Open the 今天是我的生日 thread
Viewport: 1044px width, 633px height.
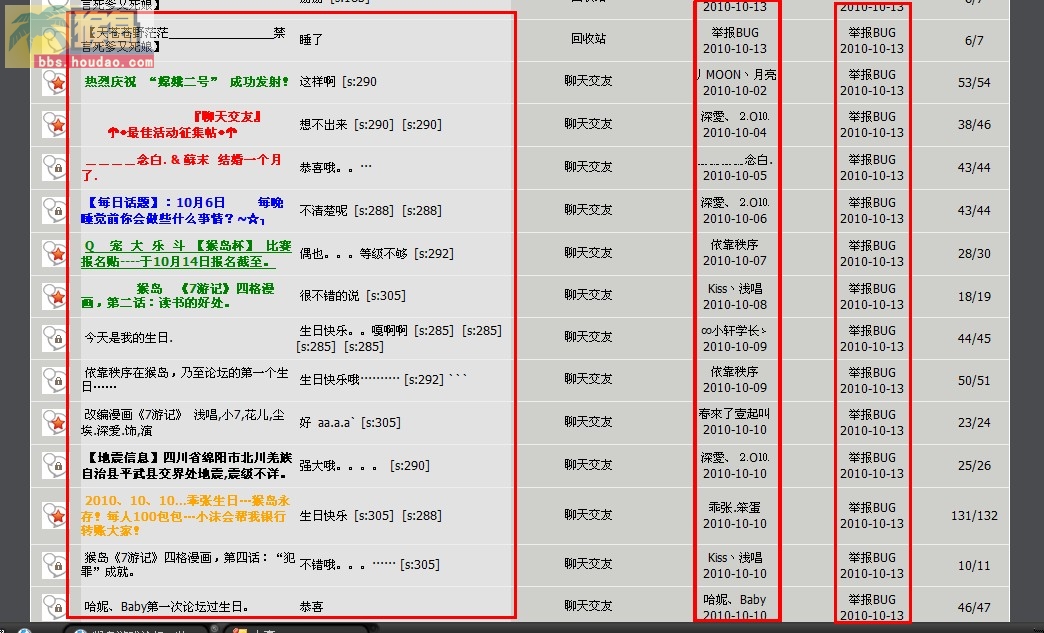[129, 338]
